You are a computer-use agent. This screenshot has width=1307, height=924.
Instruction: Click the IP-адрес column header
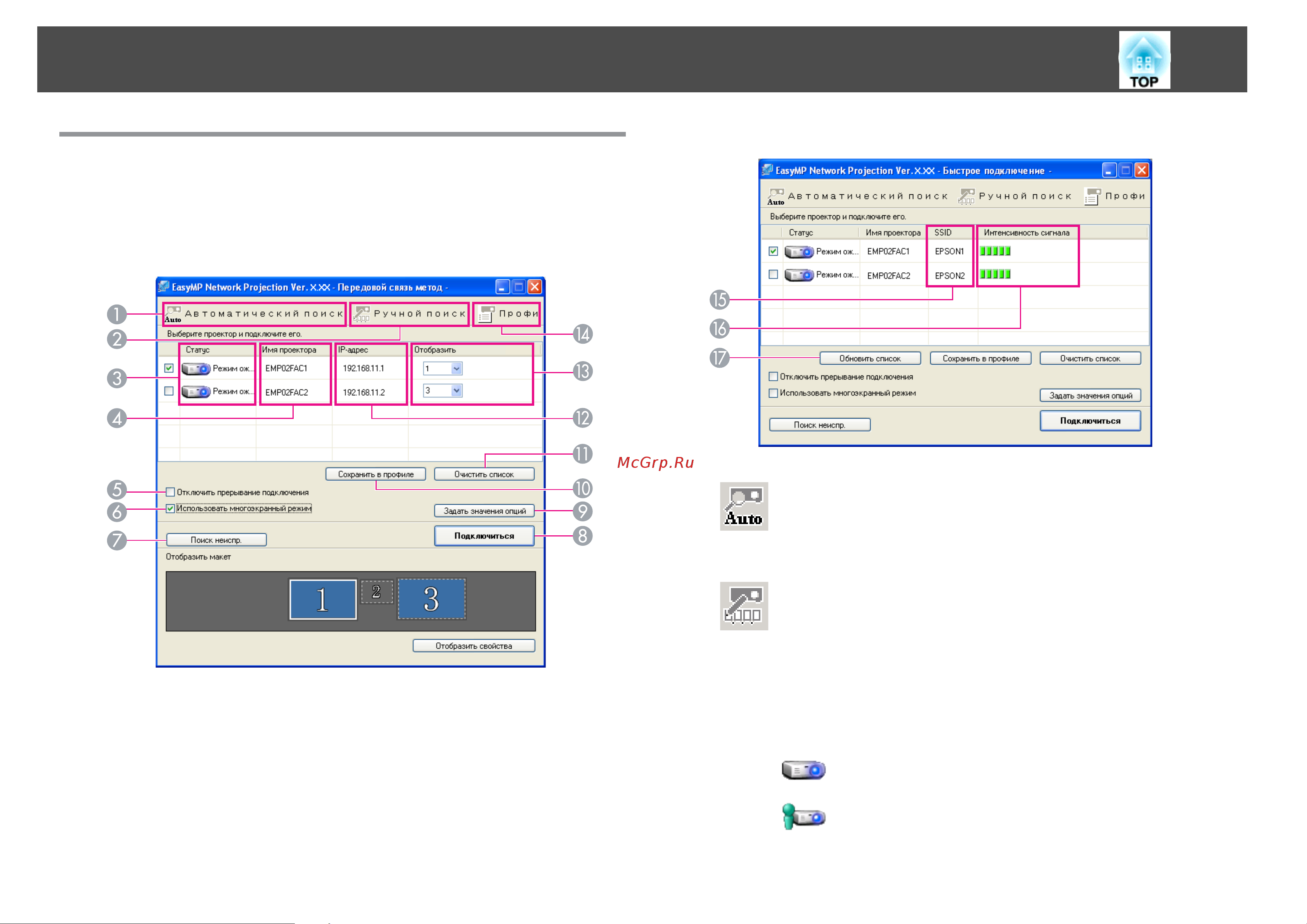[x=370, y=350]
